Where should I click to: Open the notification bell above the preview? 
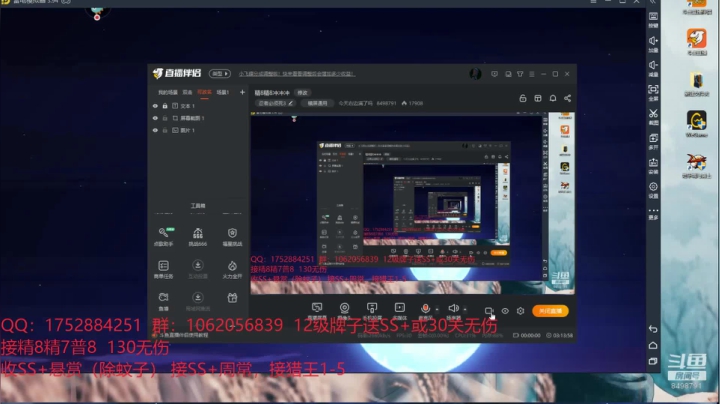pyautogui.click(x=553, y=98)
